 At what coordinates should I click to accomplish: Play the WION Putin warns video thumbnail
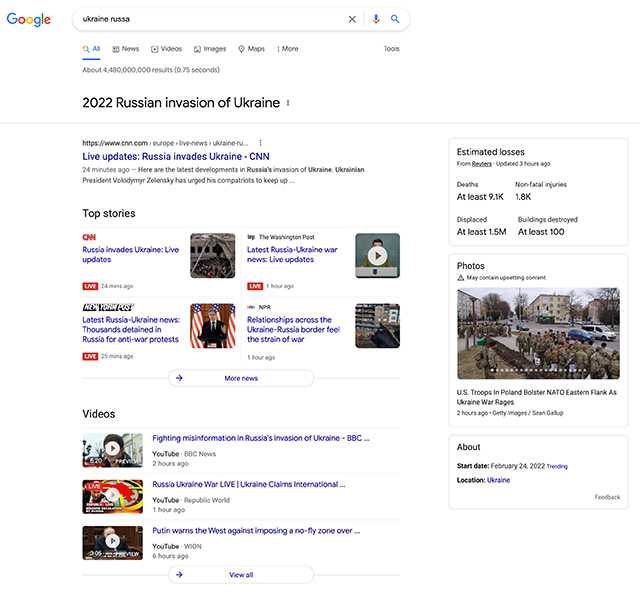point(113,543)
